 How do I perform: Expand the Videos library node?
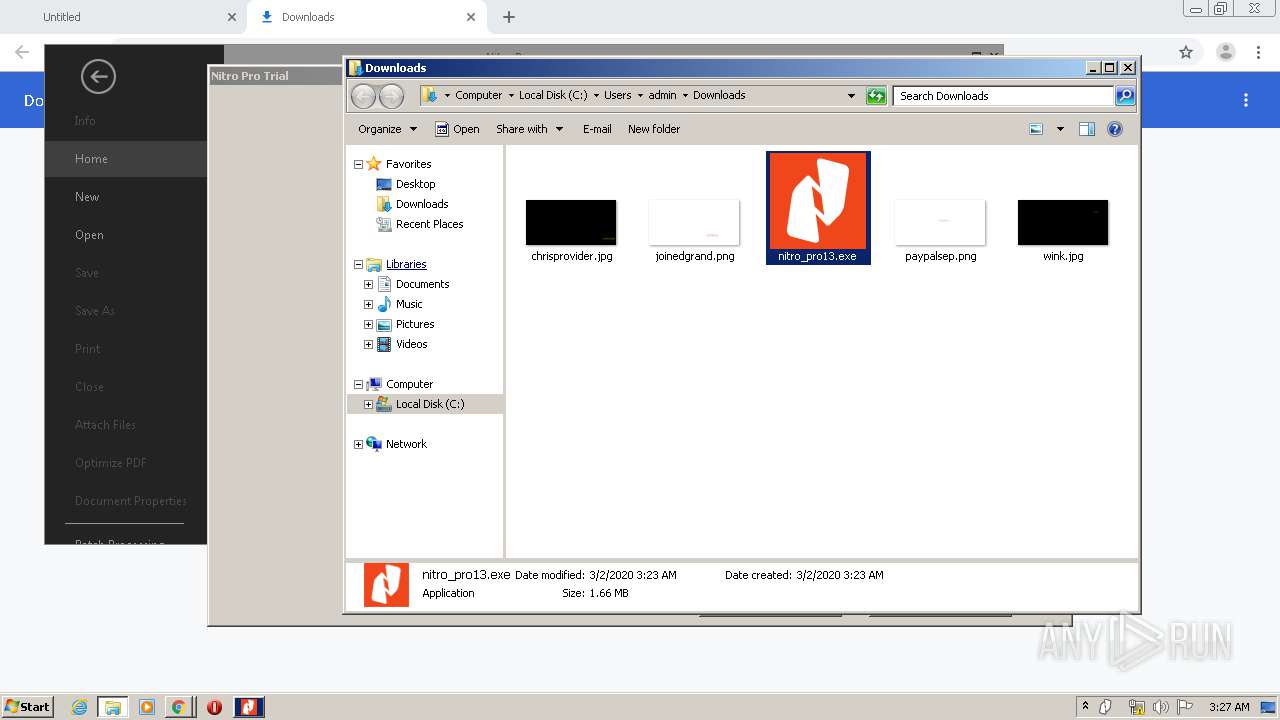[x=368, y=344]
